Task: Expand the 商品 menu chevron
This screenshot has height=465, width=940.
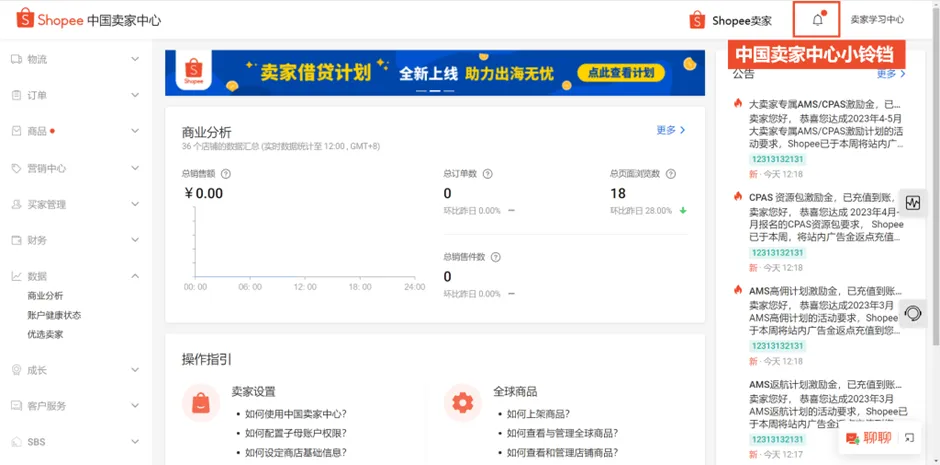Action: 135,131
